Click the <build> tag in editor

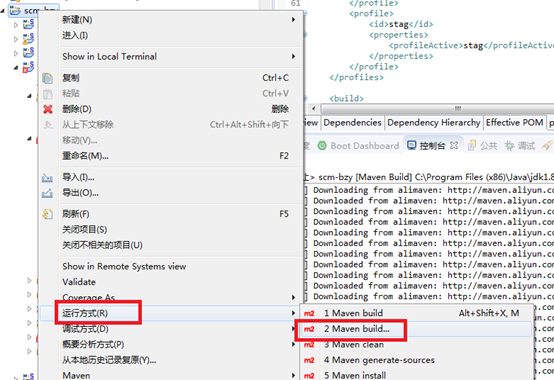pyautogui.click(x=346, y=99)
